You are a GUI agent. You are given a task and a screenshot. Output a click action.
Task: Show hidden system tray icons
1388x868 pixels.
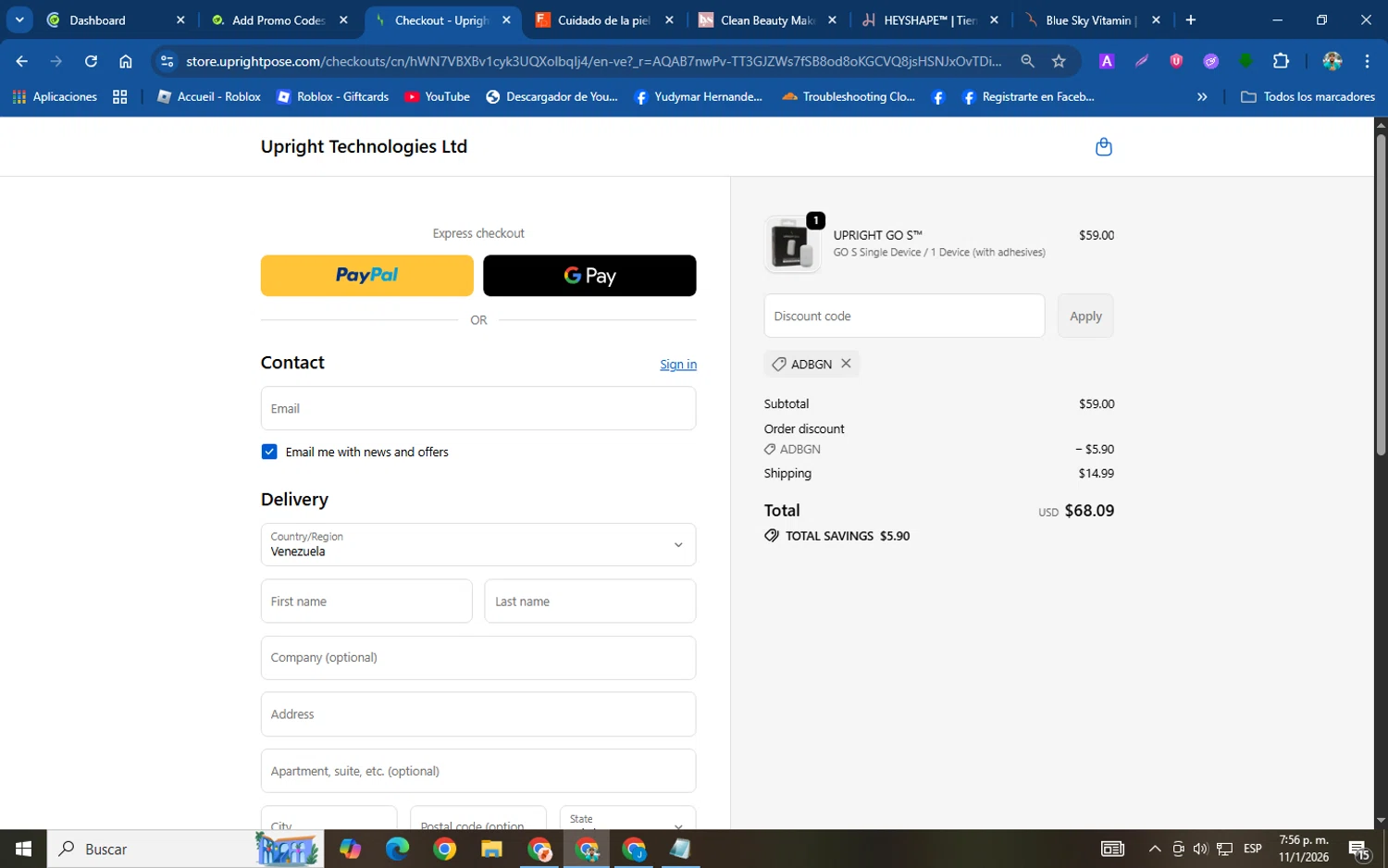click(x=1155, y=849)
